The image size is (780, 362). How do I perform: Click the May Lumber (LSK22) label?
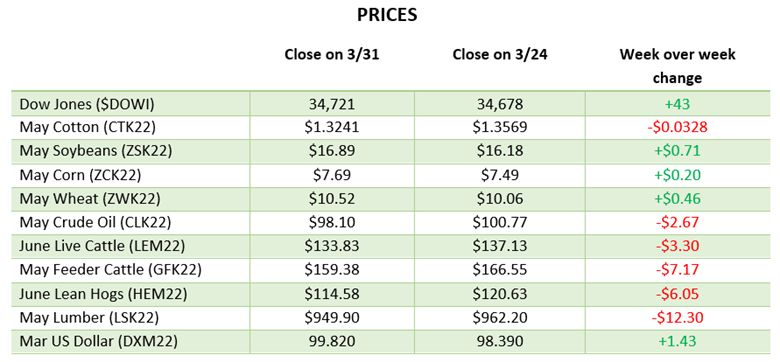[x=89, y=317]
